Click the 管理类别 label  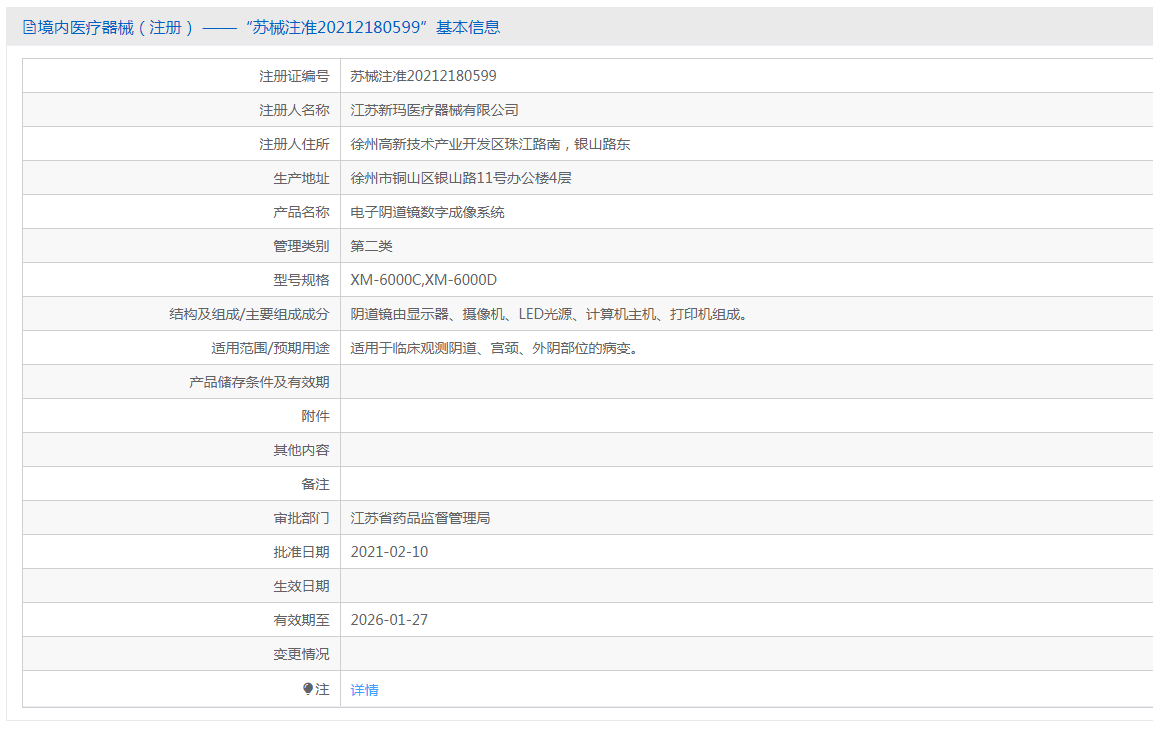[301, 246]
